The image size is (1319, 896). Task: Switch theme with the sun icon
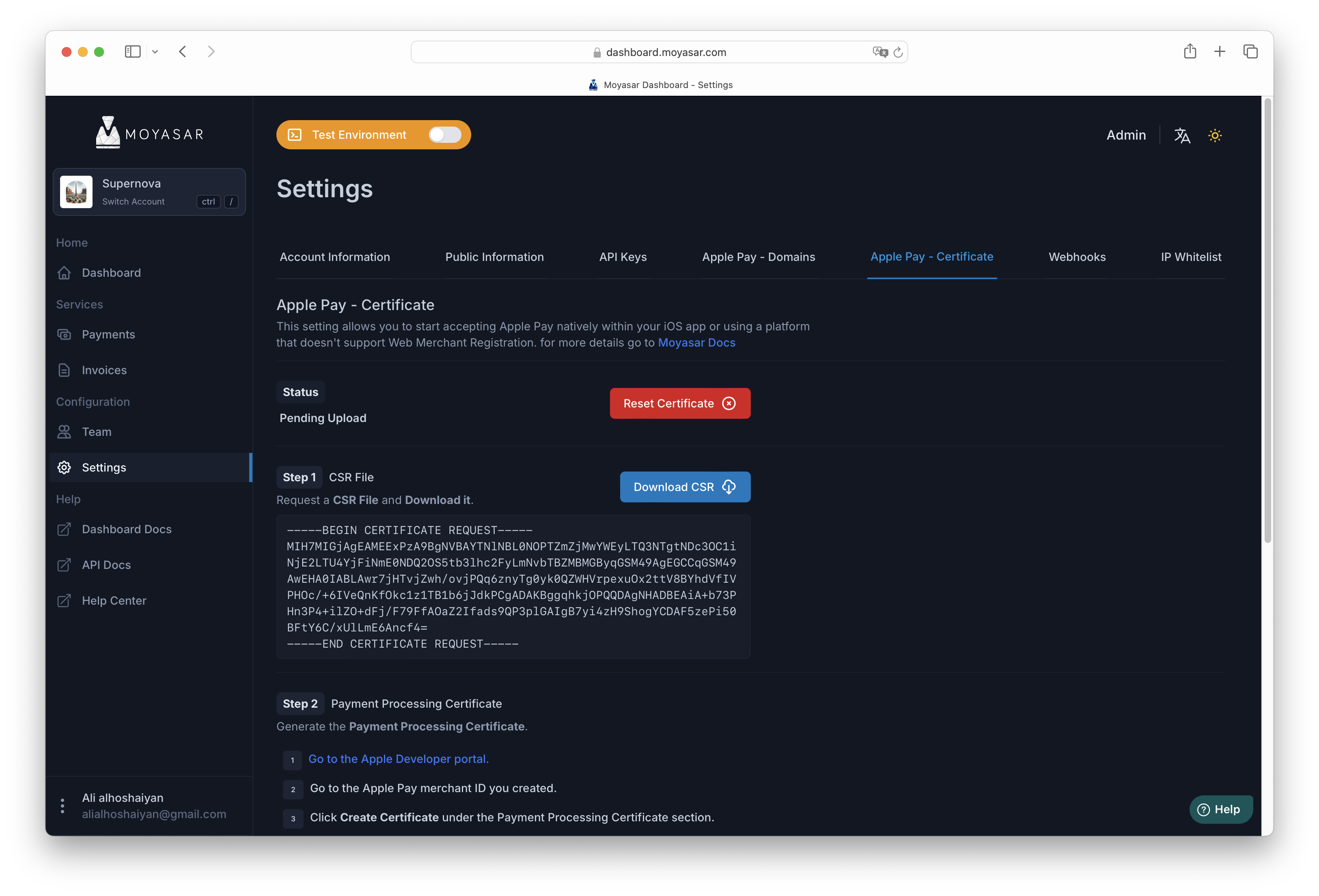click(x=1215, y=135)
